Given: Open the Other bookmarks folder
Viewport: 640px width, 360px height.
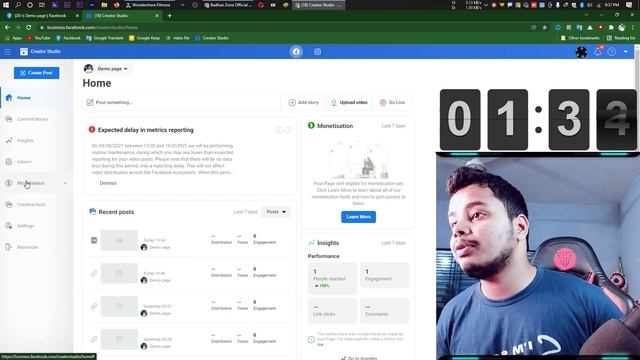Looking at the screenshot, I should point(580,38).
